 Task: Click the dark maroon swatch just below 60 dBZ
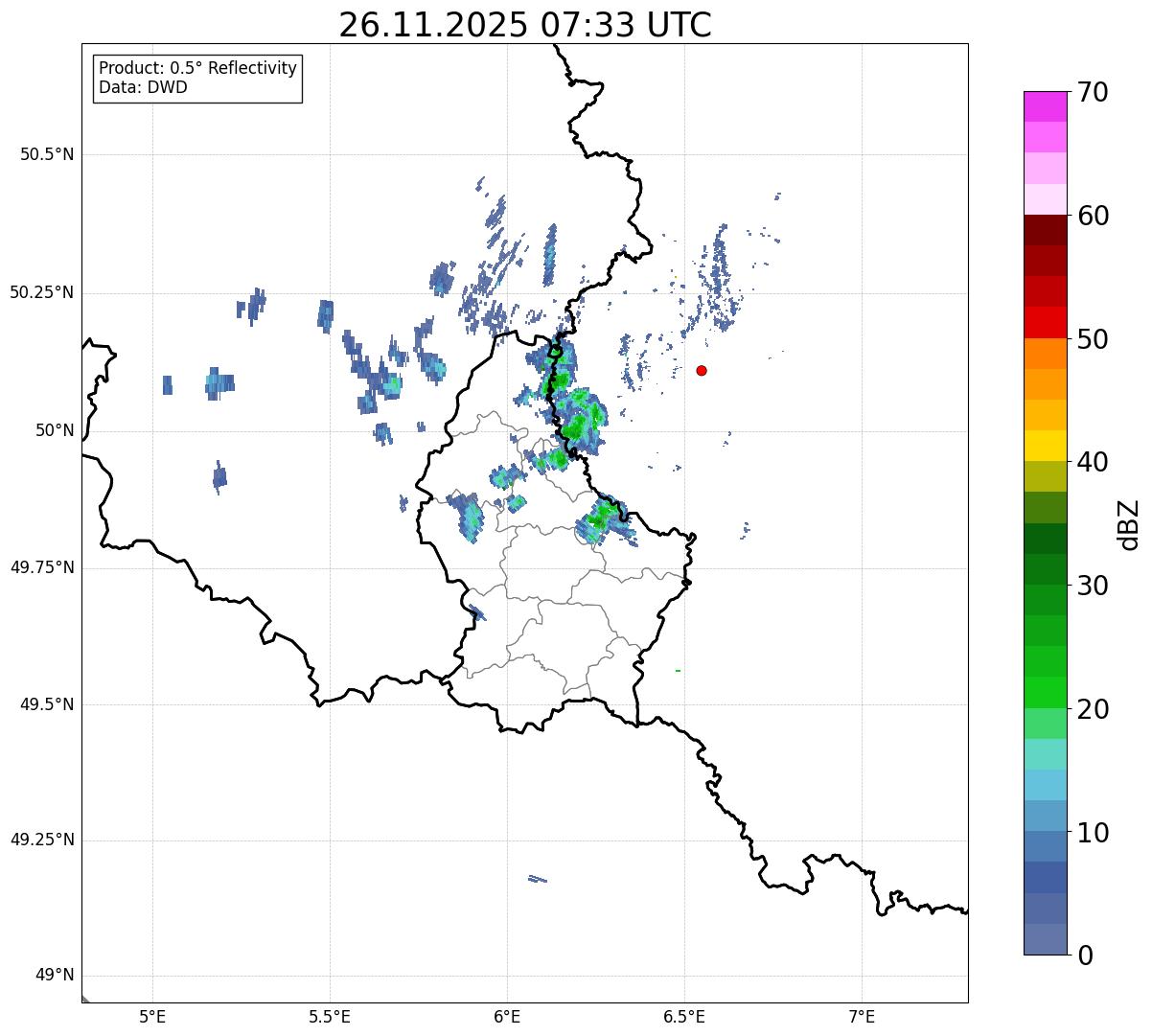[x=1045, y=230]
